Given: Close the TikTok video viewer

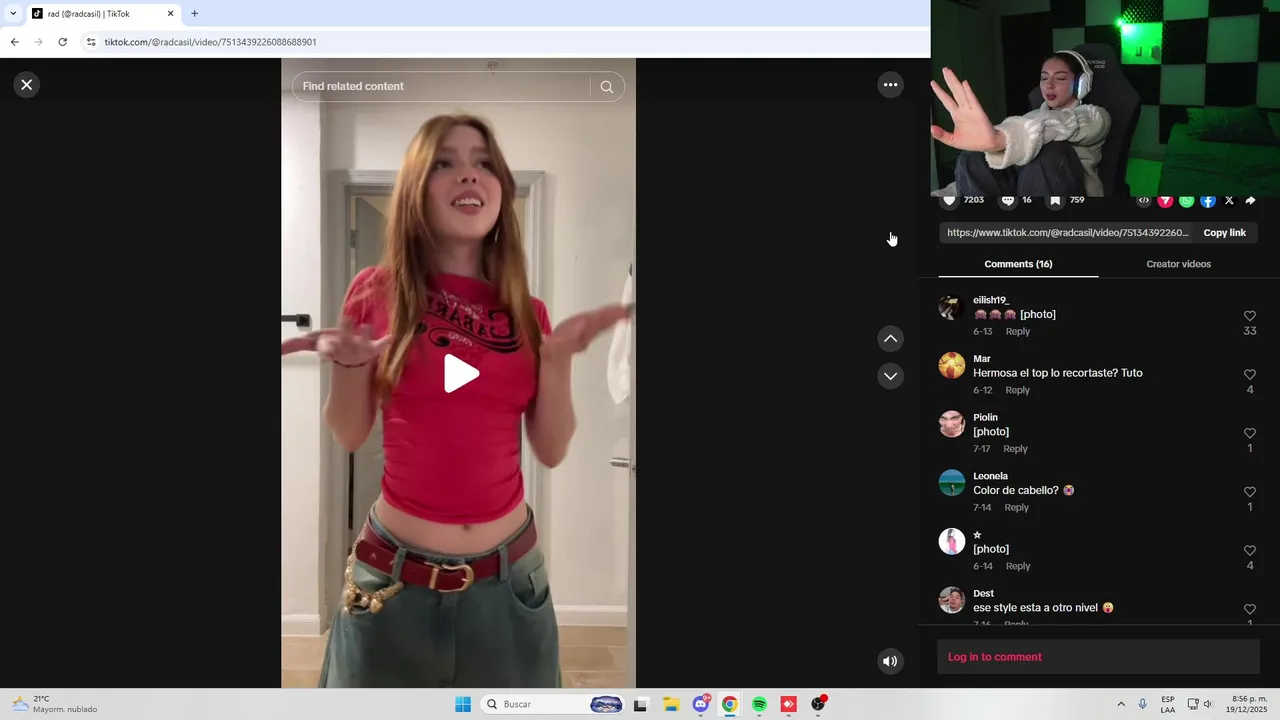Looking at the screenshot, I should pyautogui.click(x=27, y=85).
